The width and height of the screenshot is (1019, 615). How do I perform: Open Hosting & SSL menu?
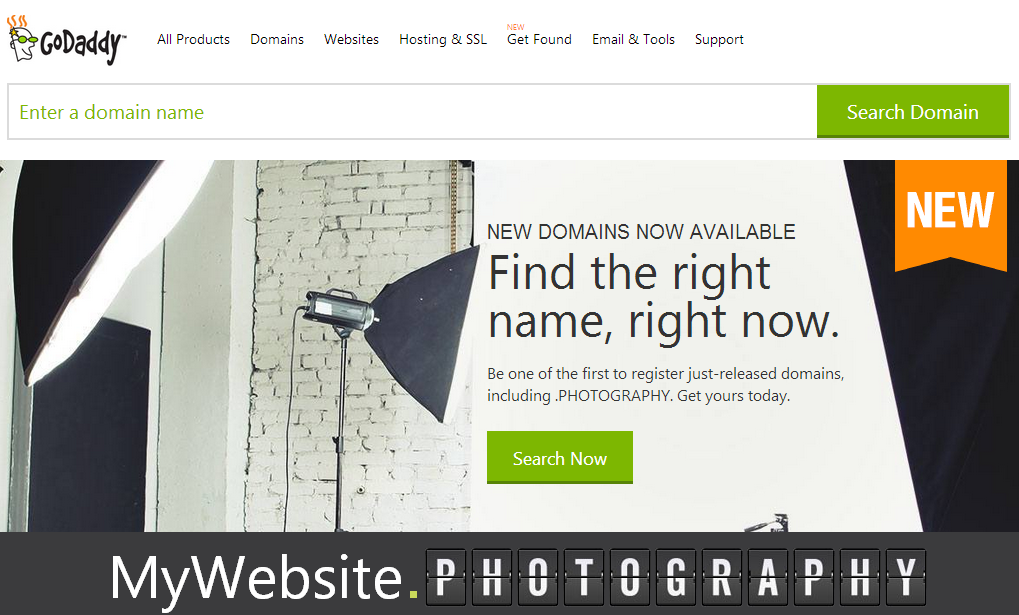(x=443, y=39)
